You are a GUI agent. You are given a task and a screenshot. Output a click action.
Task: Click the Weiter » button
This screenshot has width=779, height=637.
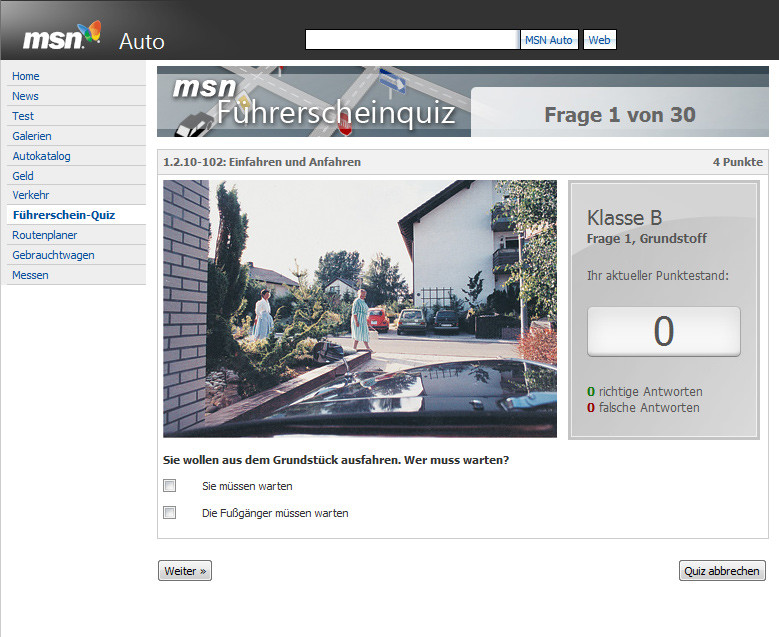click(185, 570)
